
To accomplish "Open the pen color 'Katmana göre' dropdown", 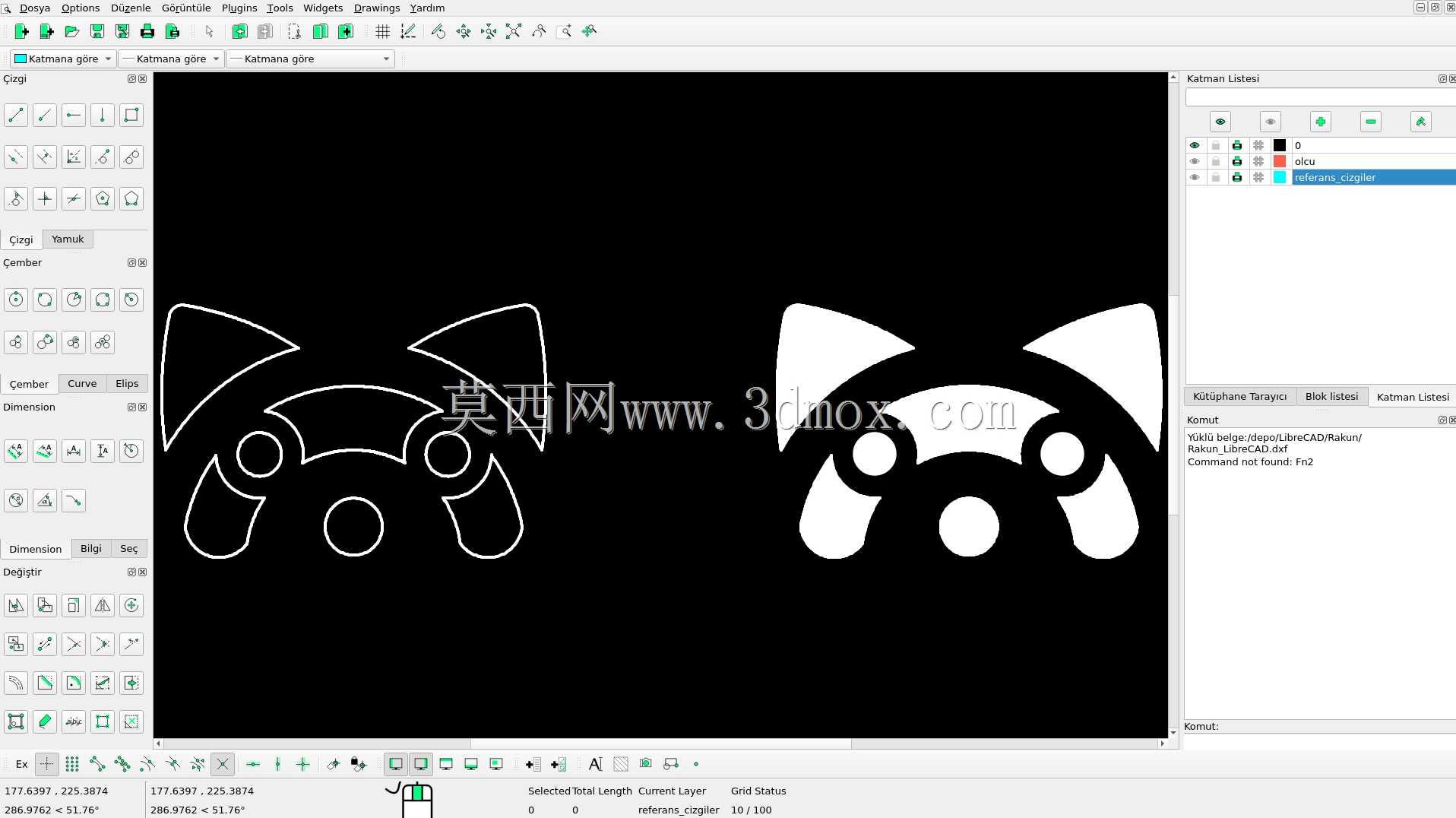I will [63, 59].
